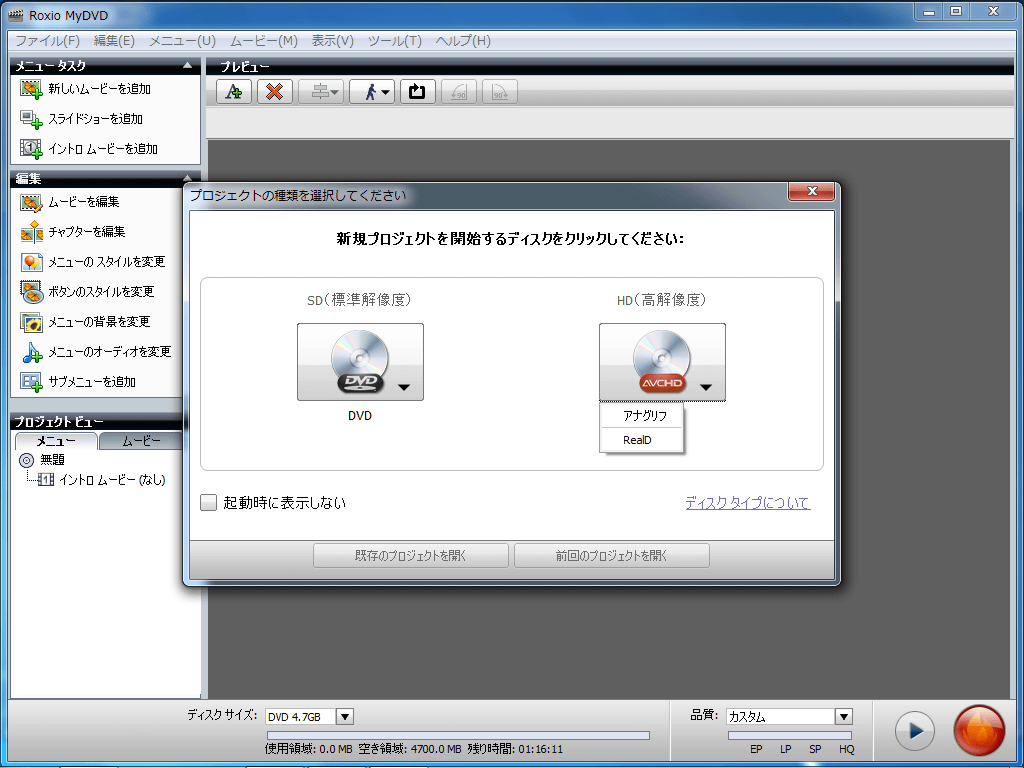Expand the AVCHD disc type dropdown arrow

(x=705, y=387)
